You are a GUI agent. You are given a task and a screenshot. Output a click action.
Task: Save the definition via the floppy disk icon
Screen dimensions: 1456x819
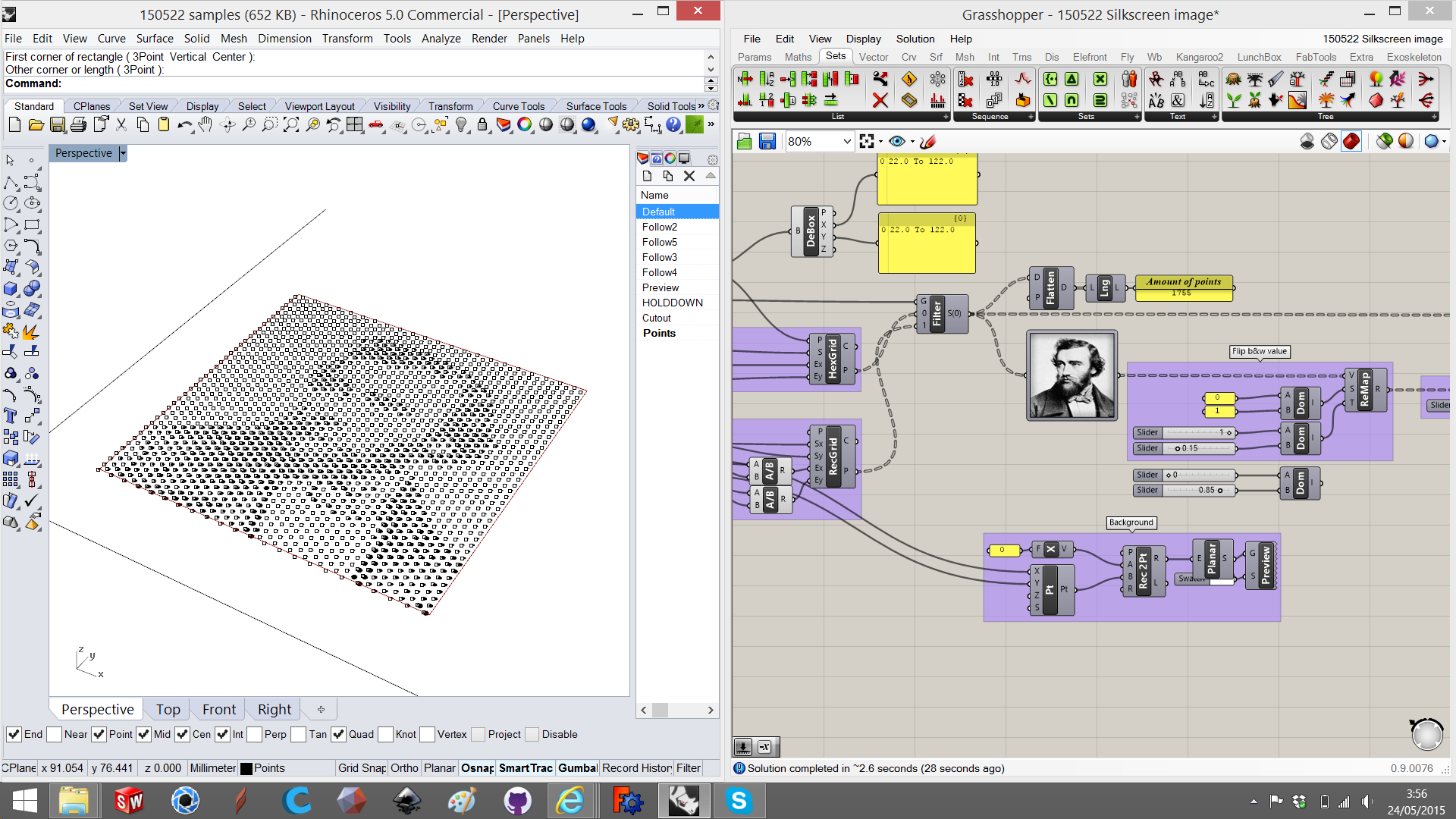click(767, 141)
